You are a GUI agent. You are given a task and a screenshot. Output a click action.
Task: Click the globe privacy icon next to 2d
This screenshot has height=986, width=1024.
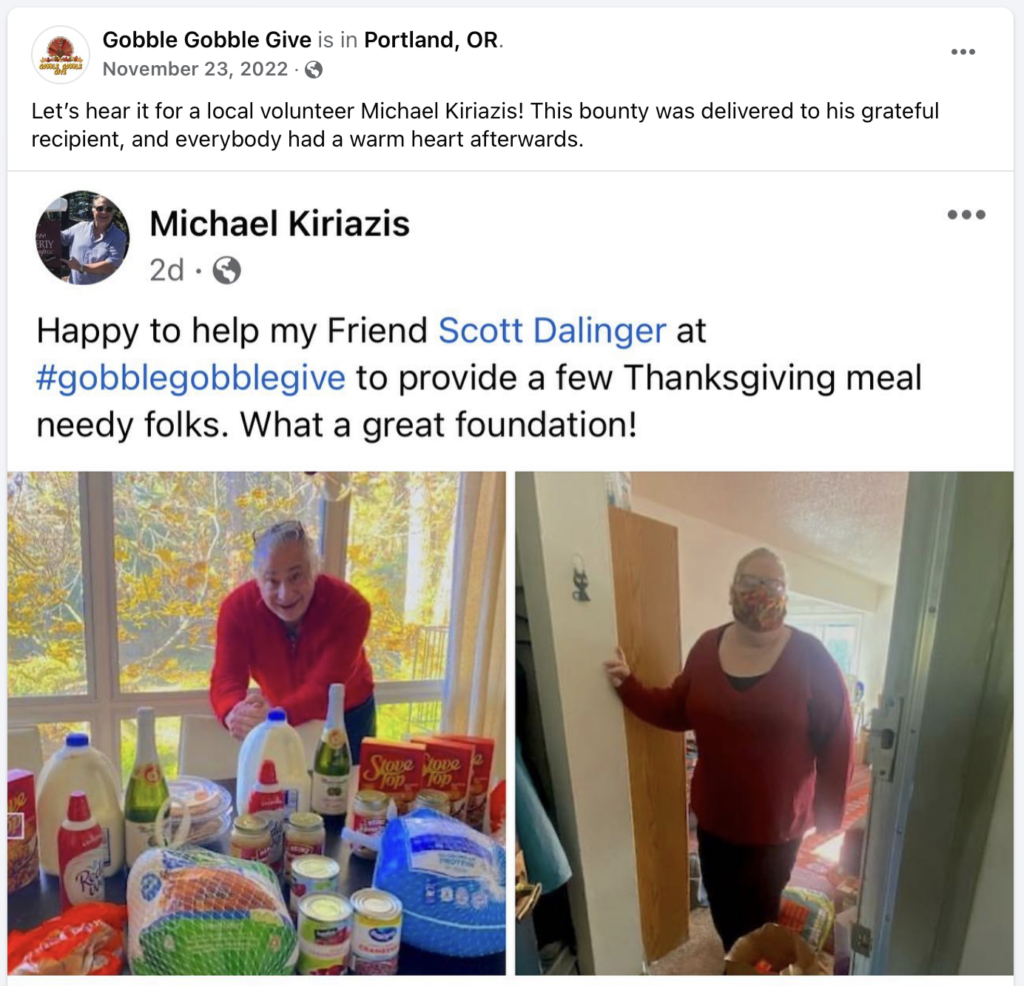point(227,270)
